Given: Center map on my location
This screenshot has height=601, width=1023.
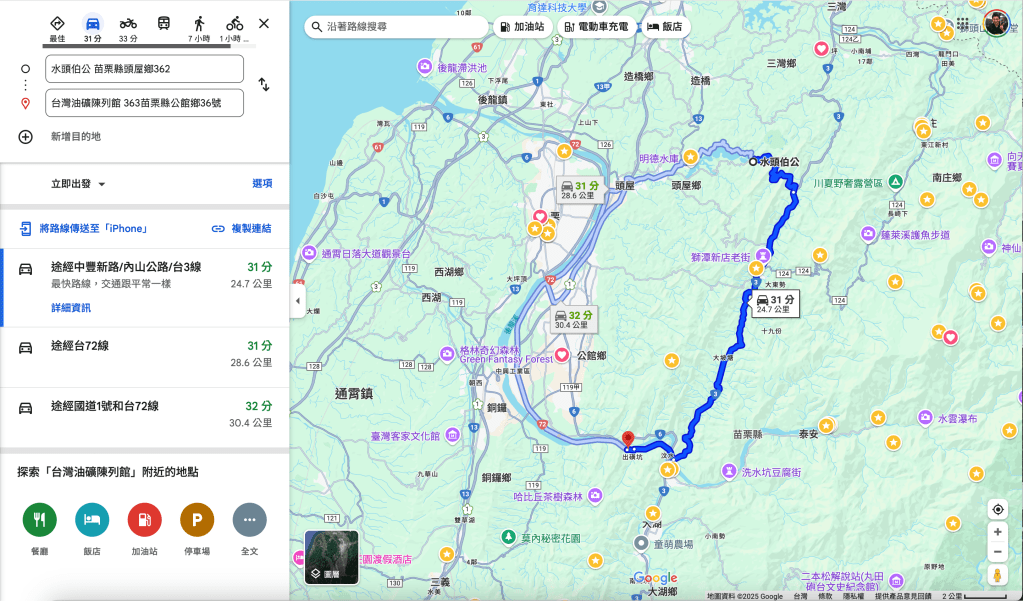Looking at the screenshot, I should (997, 509).
